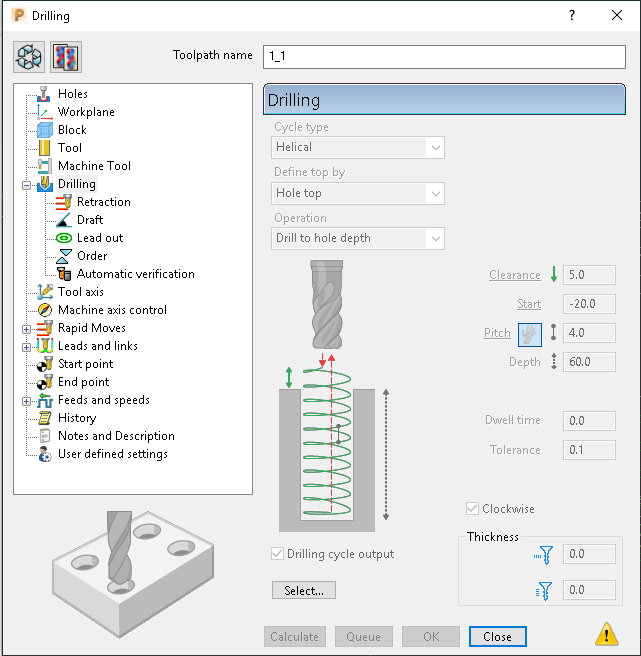The width and height of the screenshot is (641, 656).
Task: Select the Notes and Description icon
Action: pyautogui.click(x=44, y=436)
